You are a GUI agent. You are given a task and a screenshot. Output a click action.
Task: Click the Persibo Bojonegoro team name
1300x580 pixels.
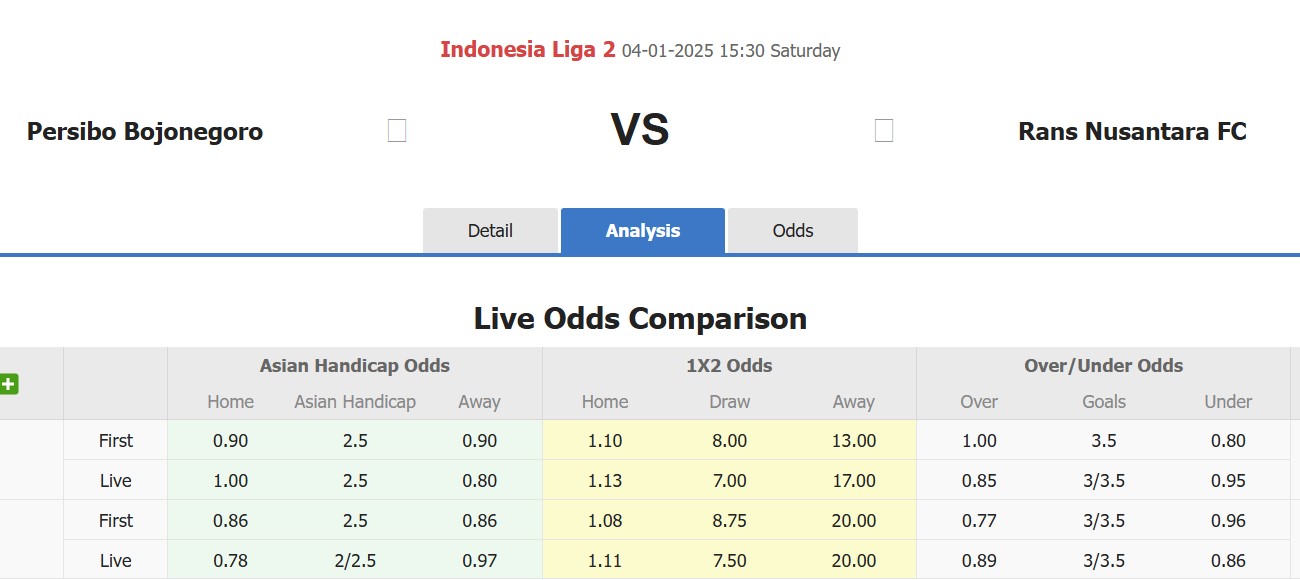144,130
